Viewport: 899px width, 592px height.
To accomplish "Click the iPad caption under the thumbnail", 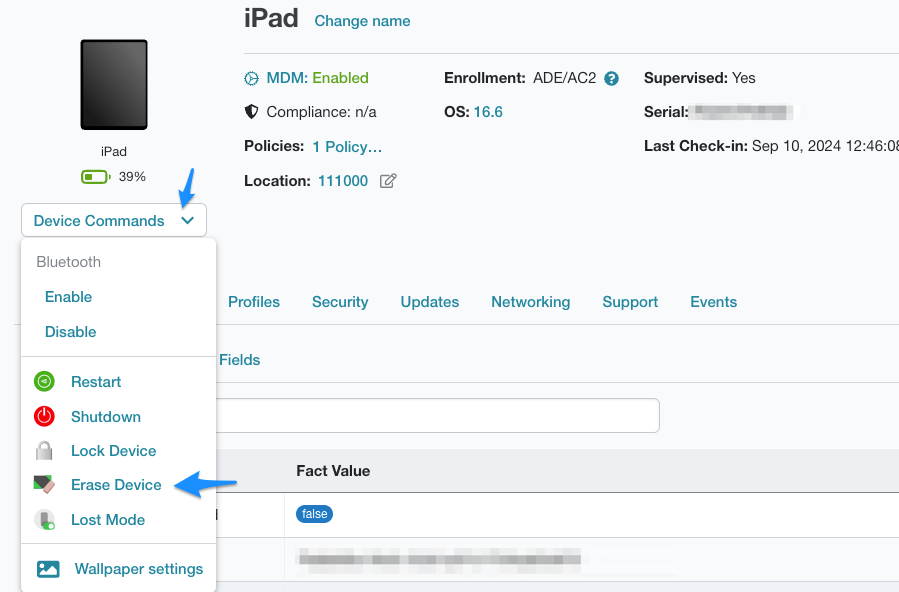I will coord(114,152).
